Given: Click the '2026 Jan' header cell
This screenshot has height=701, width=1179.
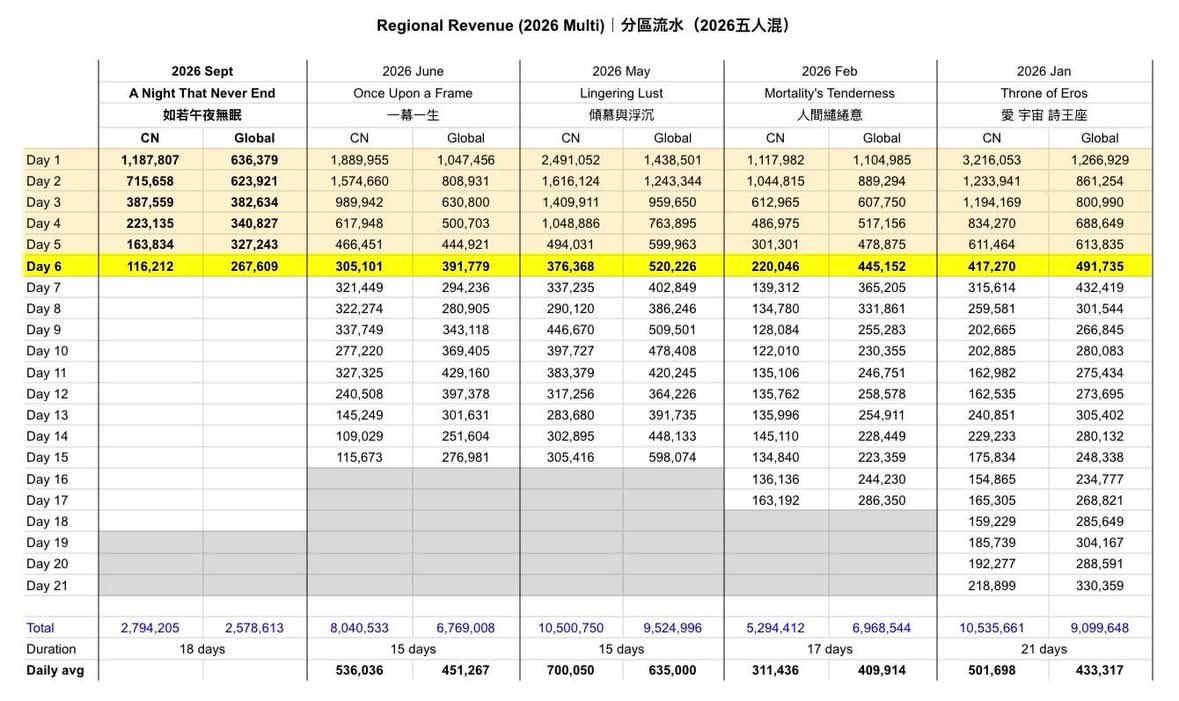Looking at the screenshot, I should 1044,71.
